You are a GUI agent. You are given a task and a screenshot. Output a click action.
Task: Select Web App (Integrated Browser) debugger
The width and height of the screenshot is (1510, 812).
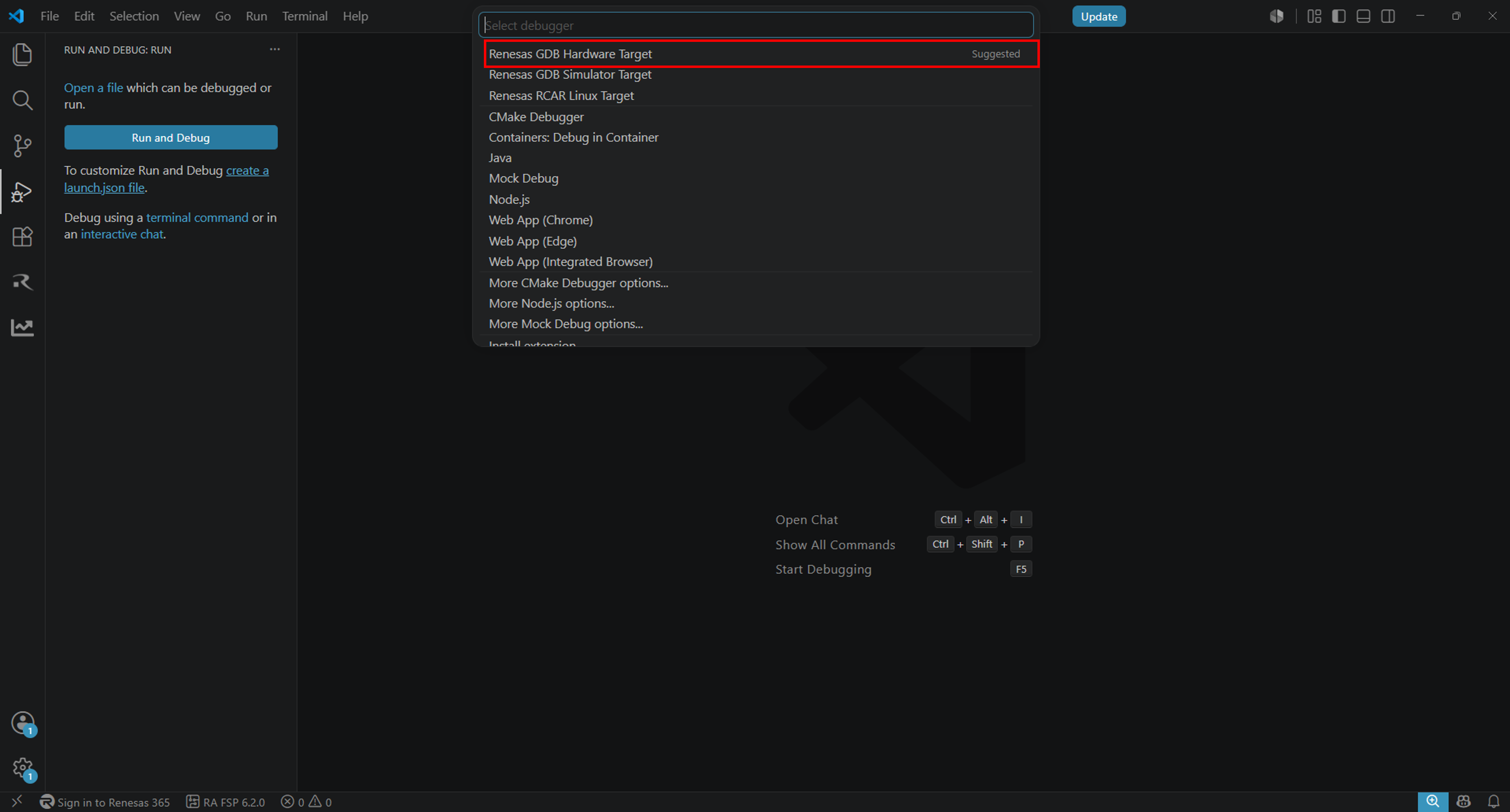click(756, 261)
